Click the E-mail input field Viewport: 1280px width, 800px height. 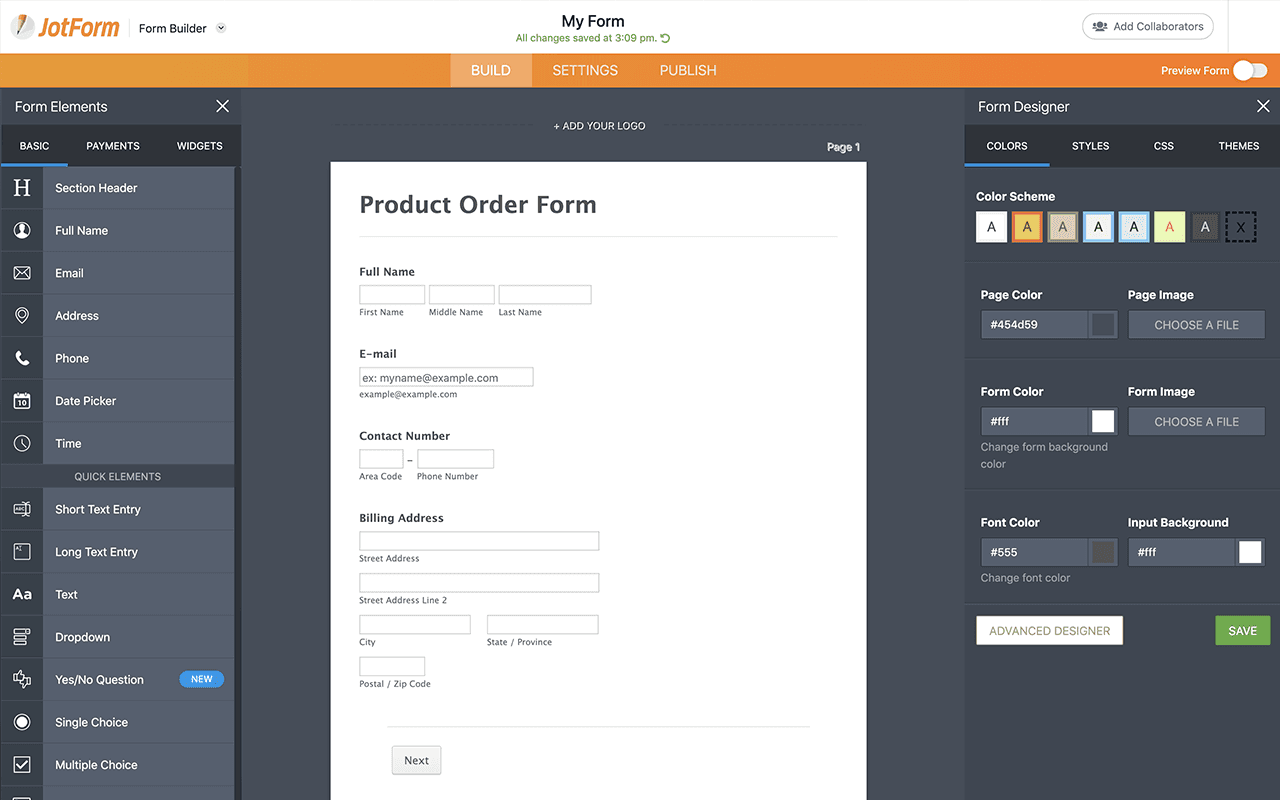[446, 377]
